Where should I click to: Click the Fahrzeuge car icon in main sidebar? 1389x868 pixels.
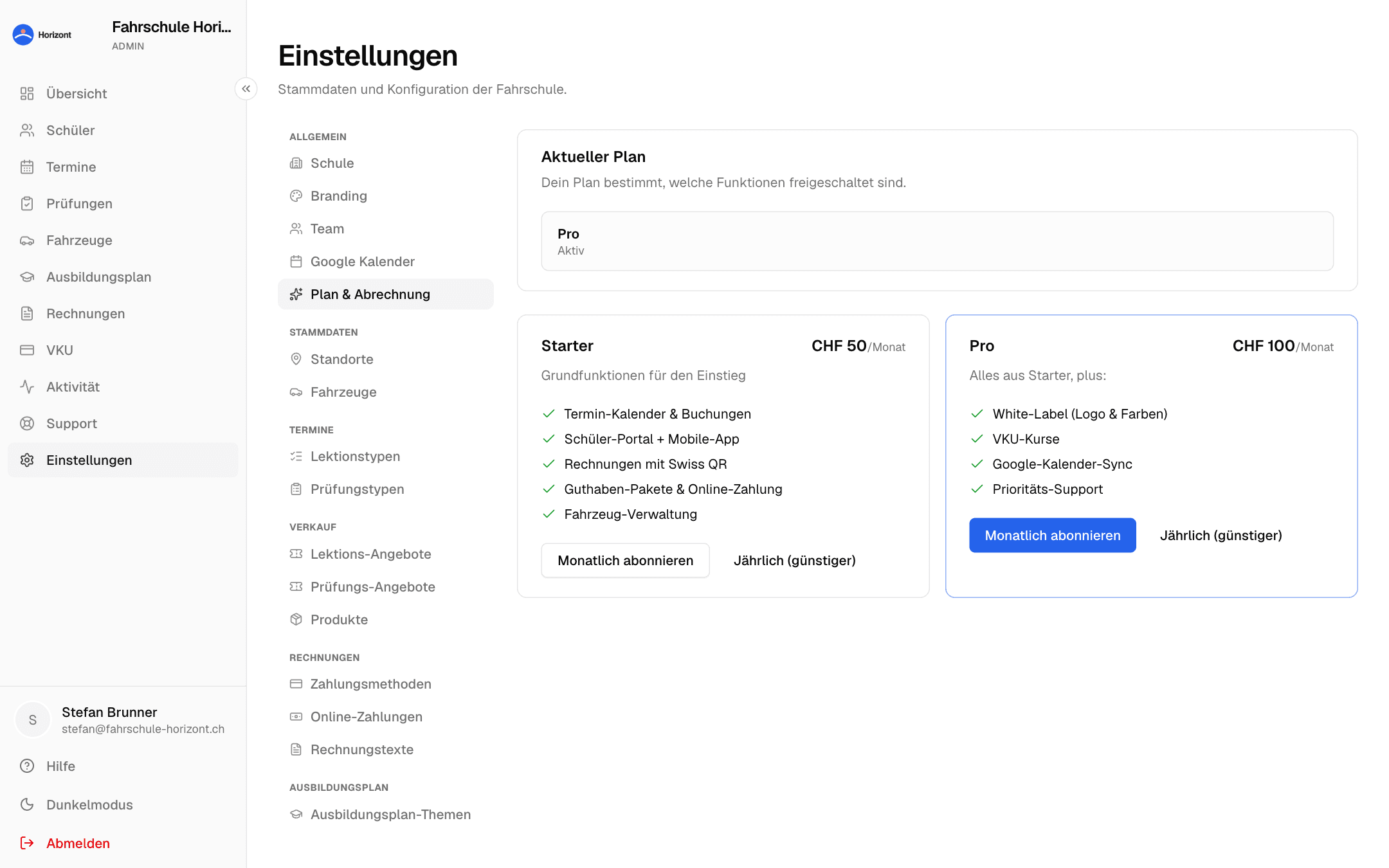click(x=27, y=240)
